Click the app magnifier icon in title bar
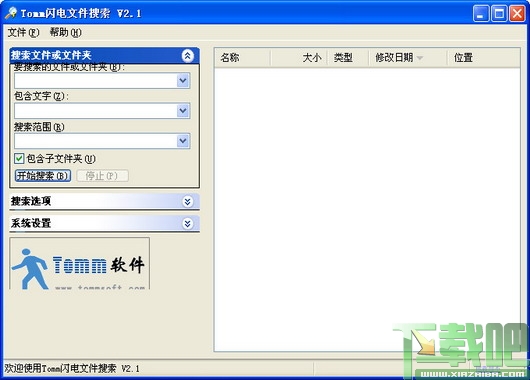This screenshot has height=380, width=530. (x=11, y=13)
